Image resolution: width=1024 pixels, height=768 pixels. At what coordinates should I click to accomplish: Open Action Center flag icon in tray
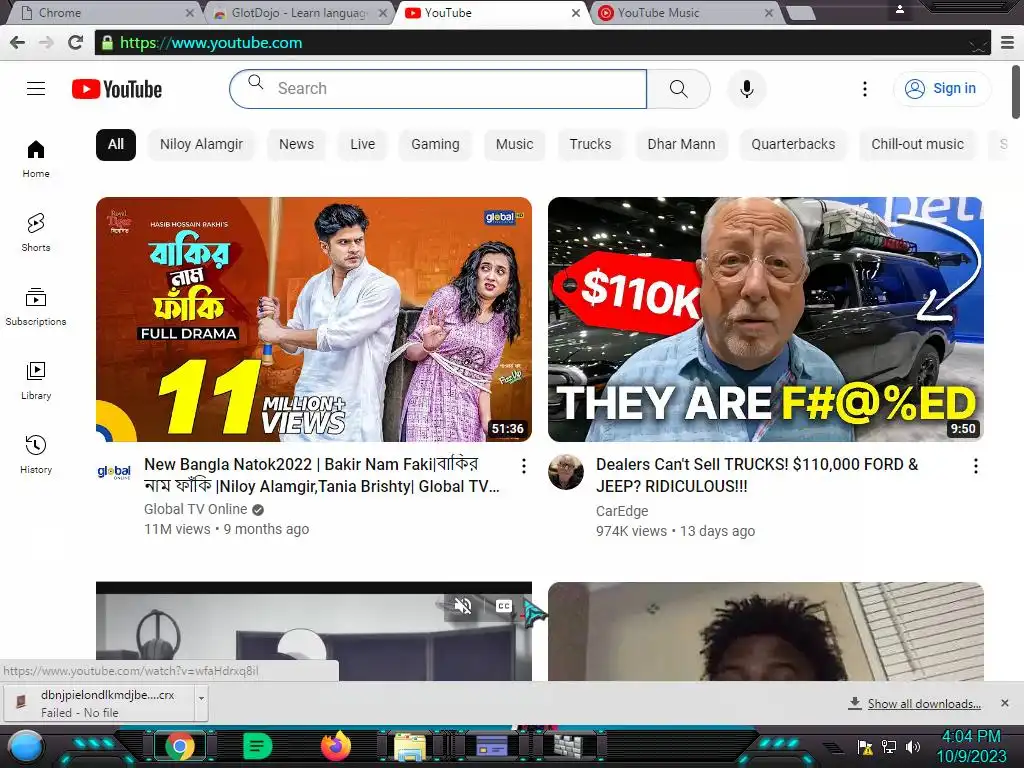[x=865, y=746]
